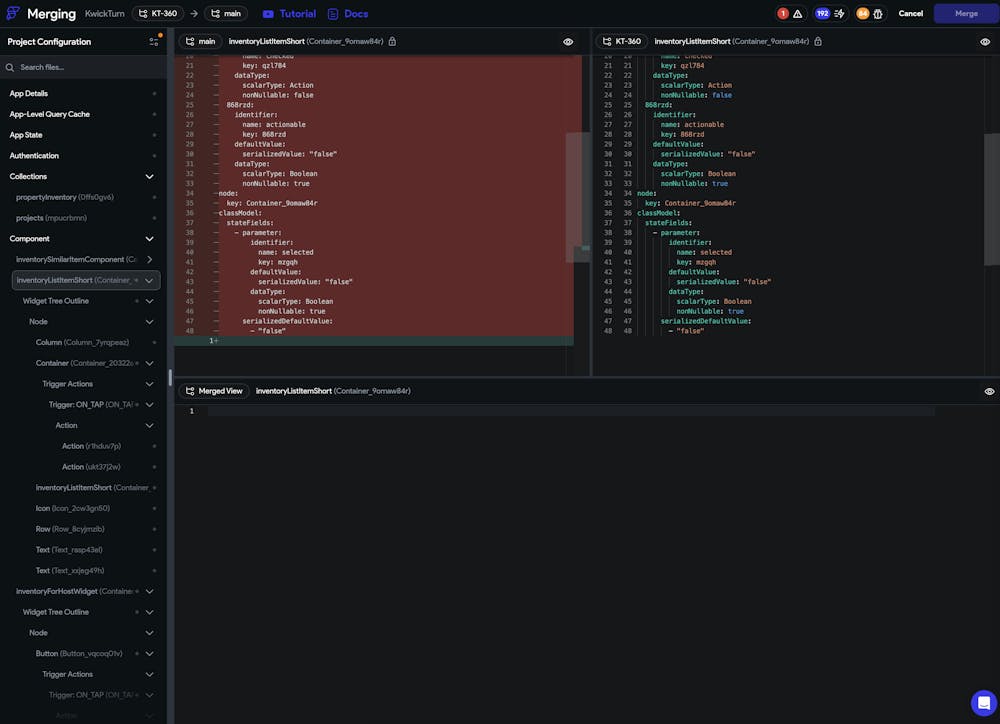Open warnings via the triangle alert icon
This screenshot has height=724, width=1000.
(x=797, y=13)
